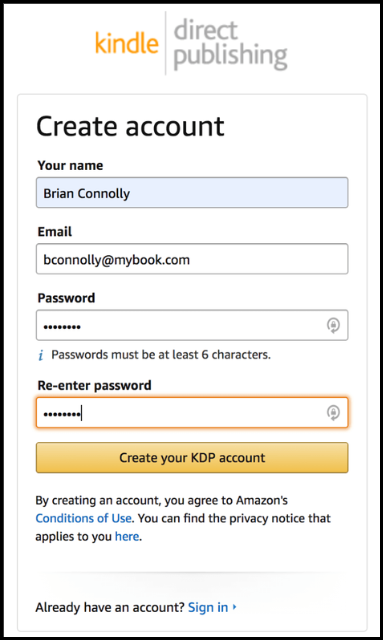Click the blue info icon under Password

(x=41, y=355)
